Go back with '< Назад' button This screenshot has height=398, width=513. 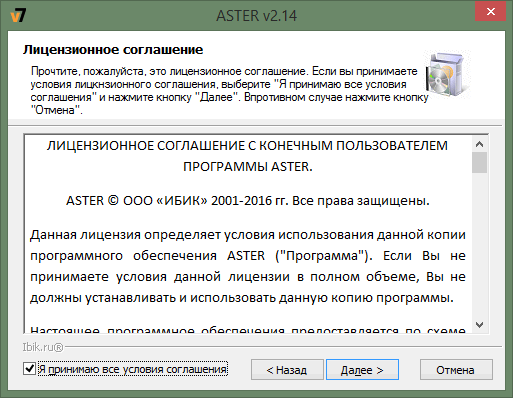287,370
